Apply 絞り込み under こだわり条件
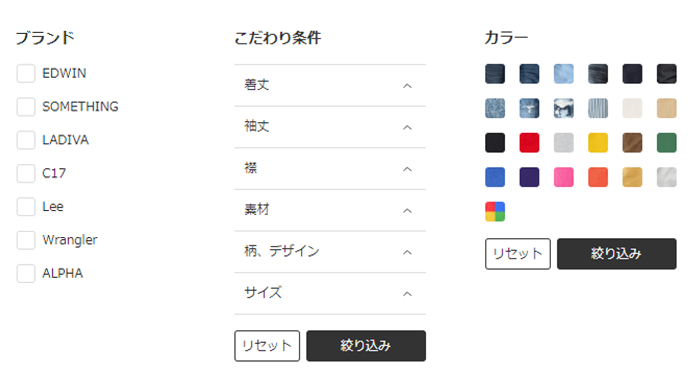This screenshot has width=700, height=380. pyautogui.click(x=366, y=346)
